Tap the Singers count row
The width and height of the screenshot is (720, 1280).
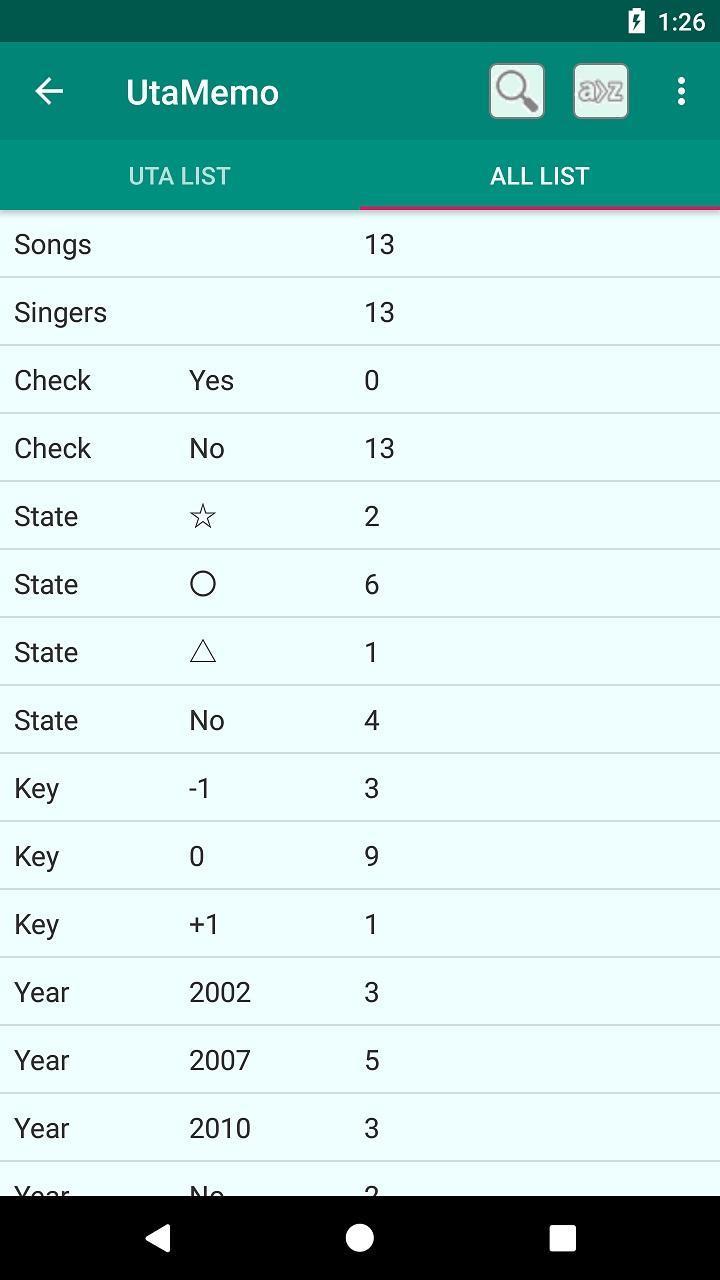(x=360, y=312)
